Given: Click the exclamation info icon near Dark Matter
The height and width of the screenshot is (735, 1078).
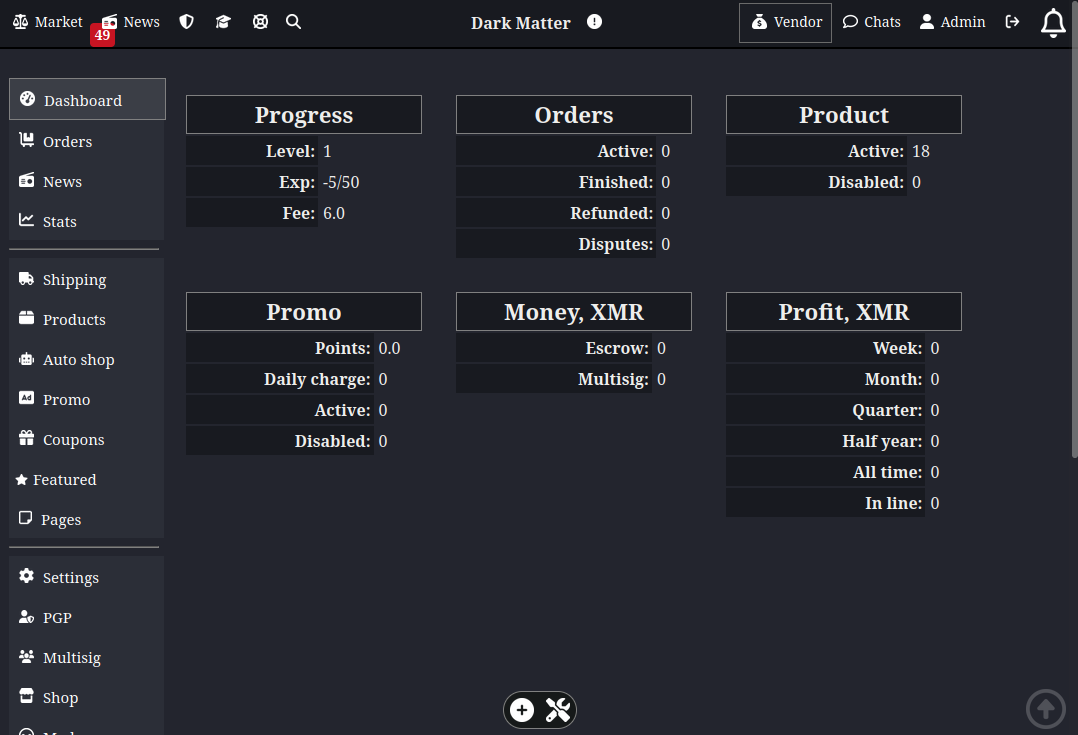Looking at the screenshot, I should pos(595,22).
